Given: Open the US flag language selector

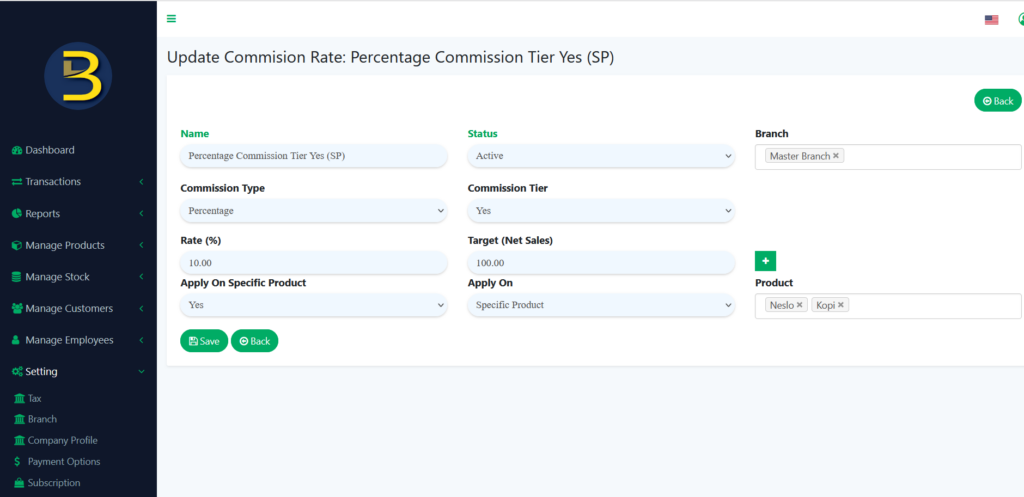Looking at the screenshot, I should (x=991, y=19).
